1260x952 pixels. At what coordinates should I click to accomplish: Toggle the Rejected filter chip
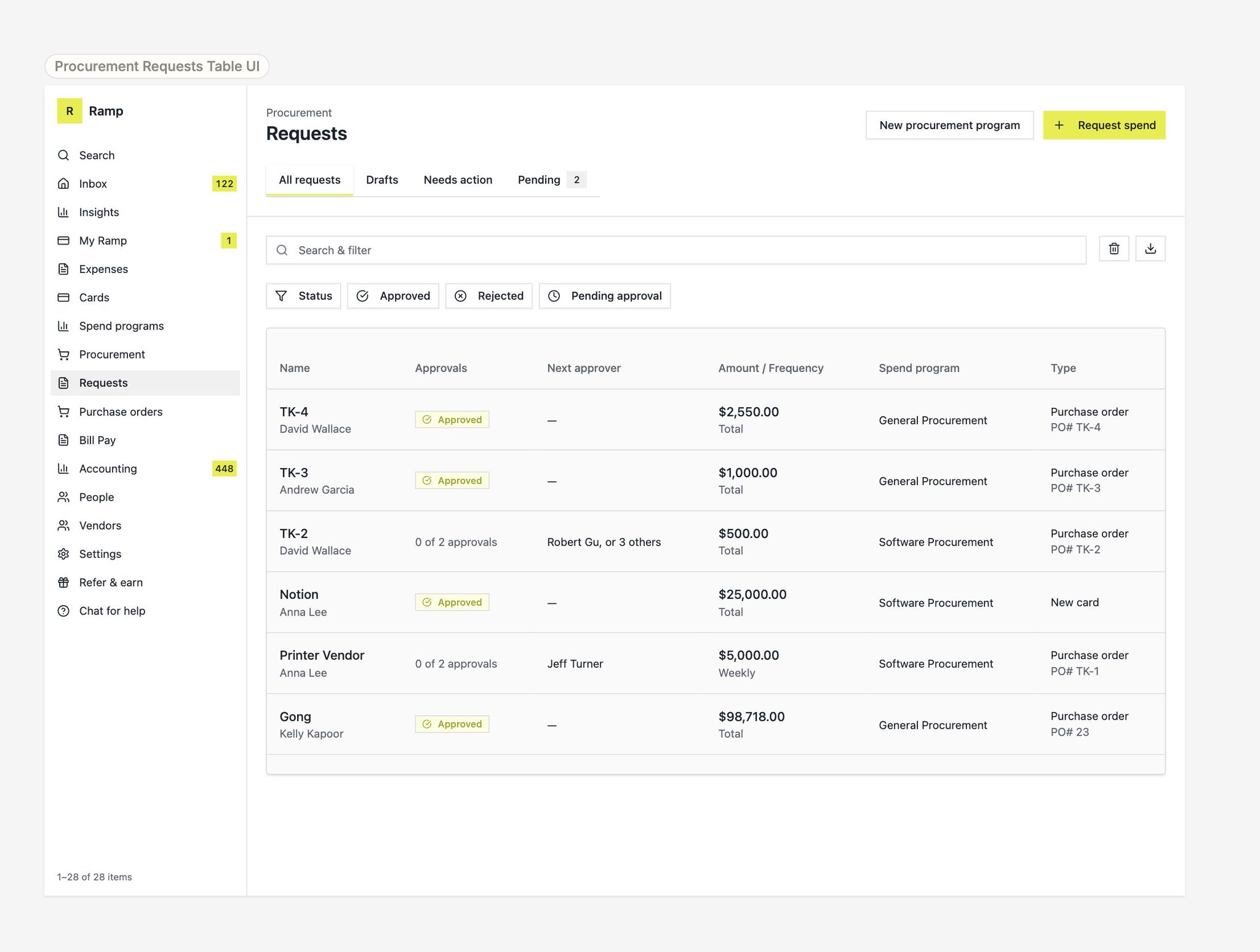tap(488, 296)
